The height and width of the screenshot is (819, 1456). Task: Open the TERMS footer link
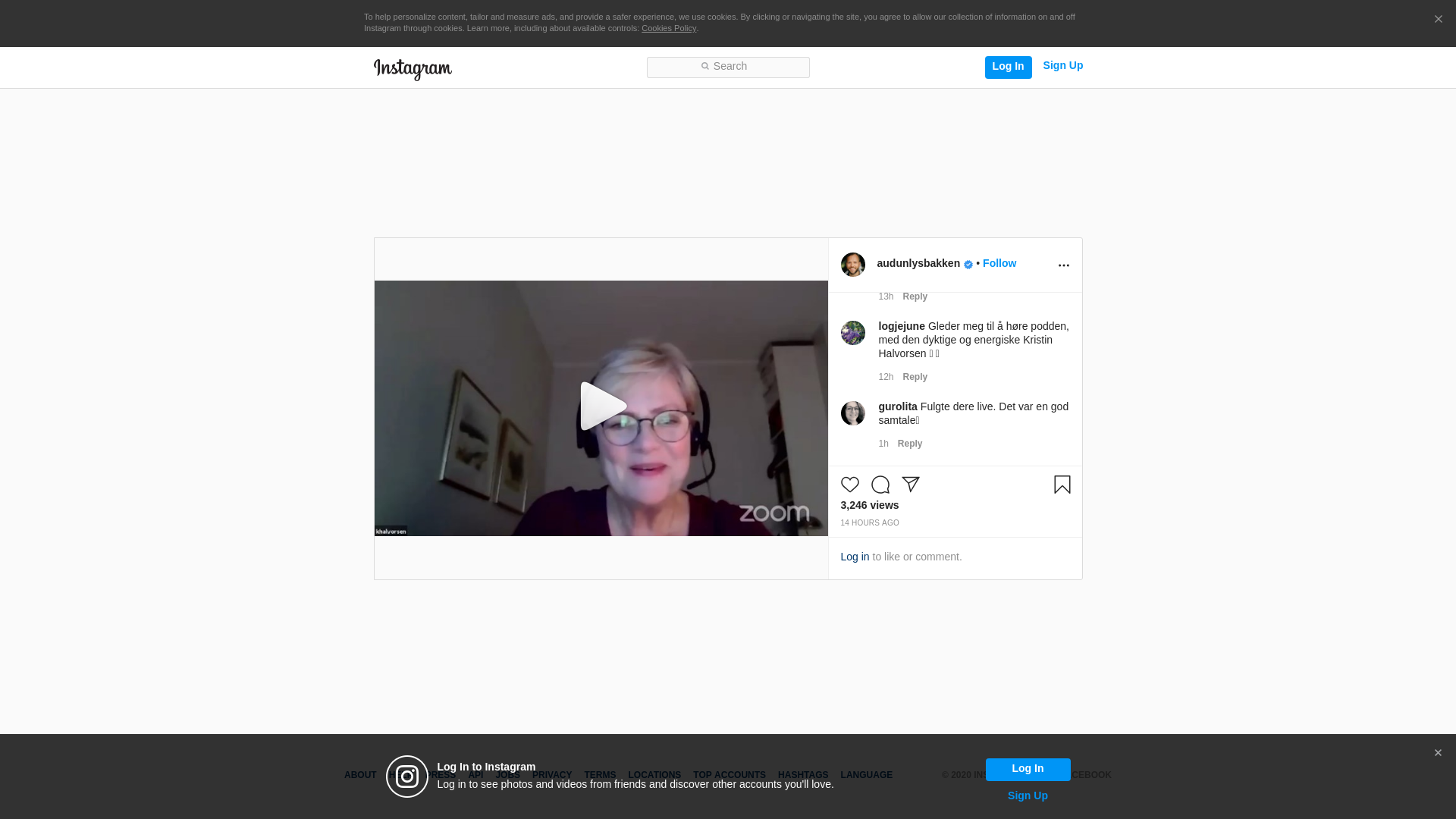point(600,775)
